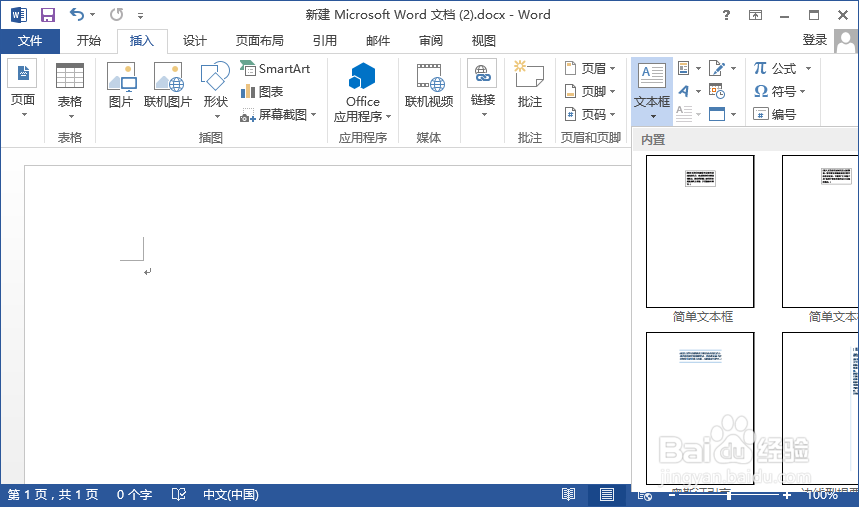Click the Redo/Repeat icon
The height and width of the screenshot is (507, 859).
(x=117, y=15)
